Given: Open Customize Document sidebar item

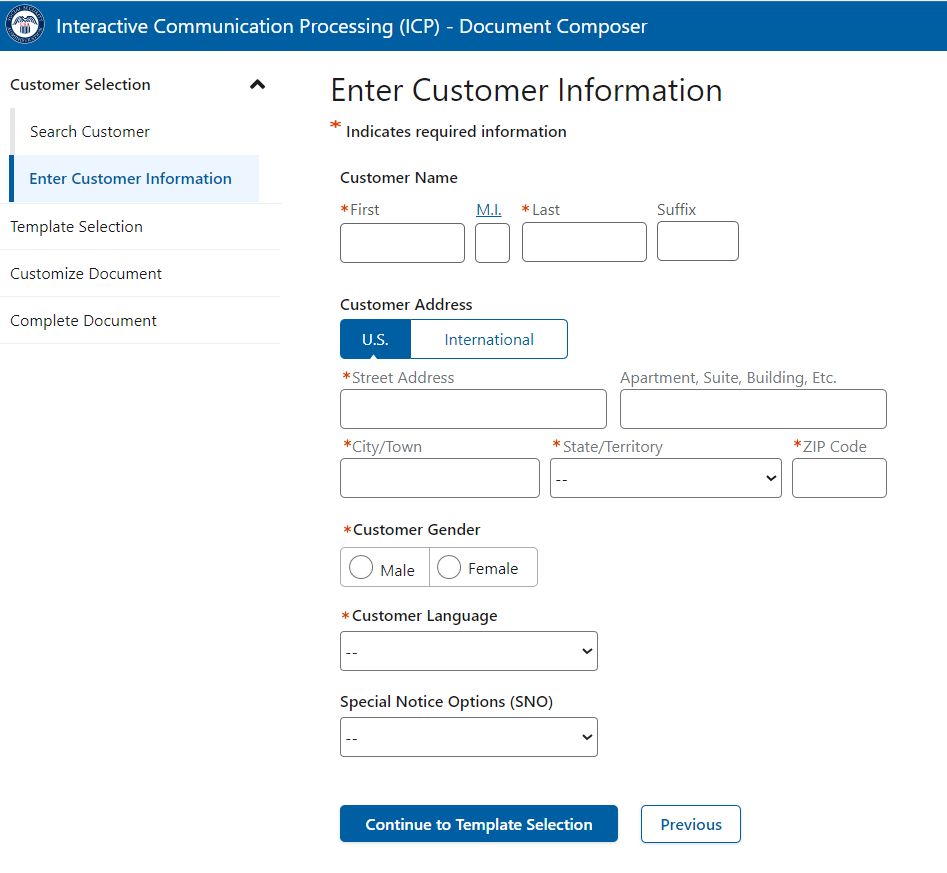Looking at the screenshot, I should (86, 274).
